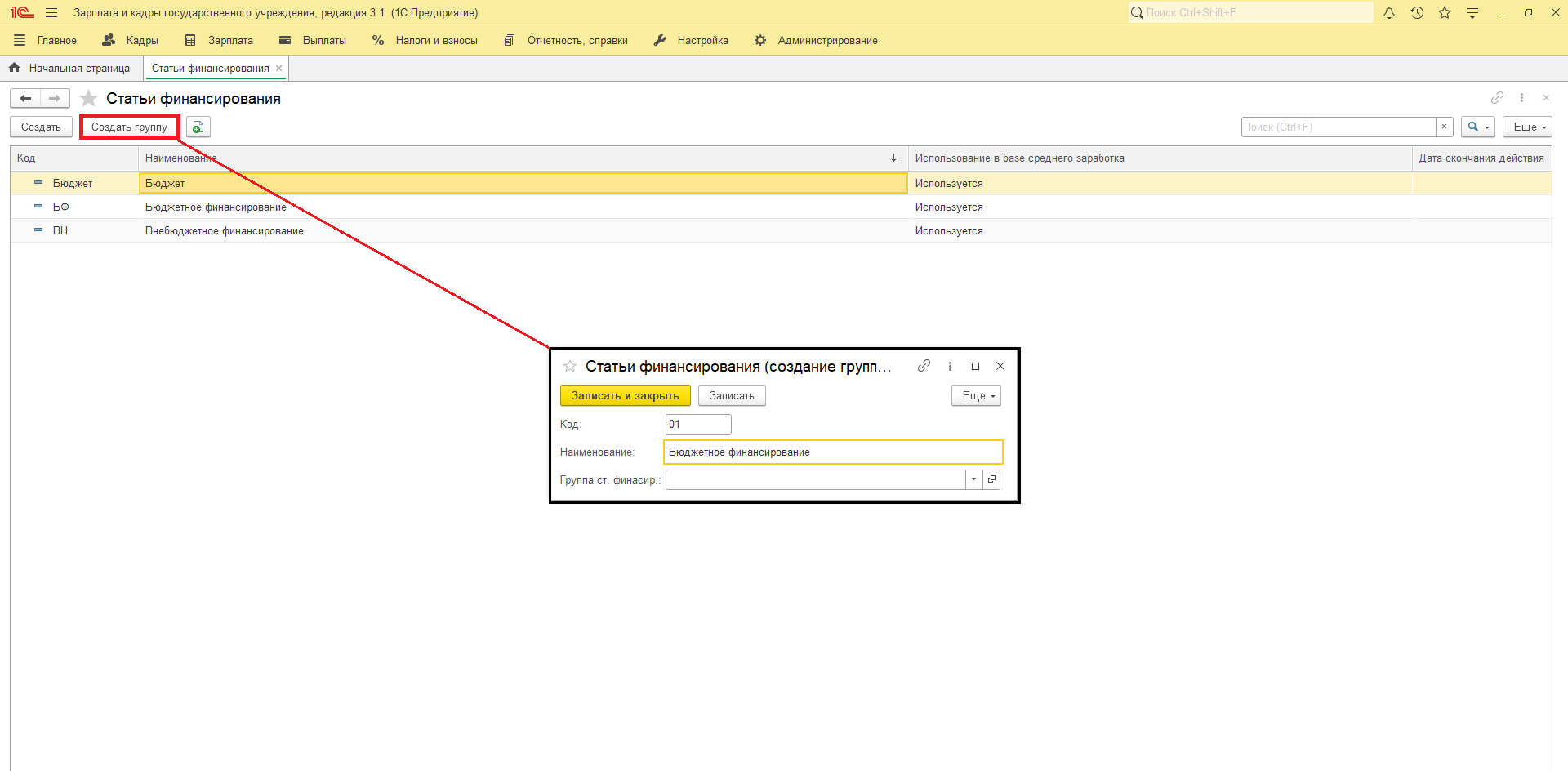Open the Кадры section

[131, 40]
